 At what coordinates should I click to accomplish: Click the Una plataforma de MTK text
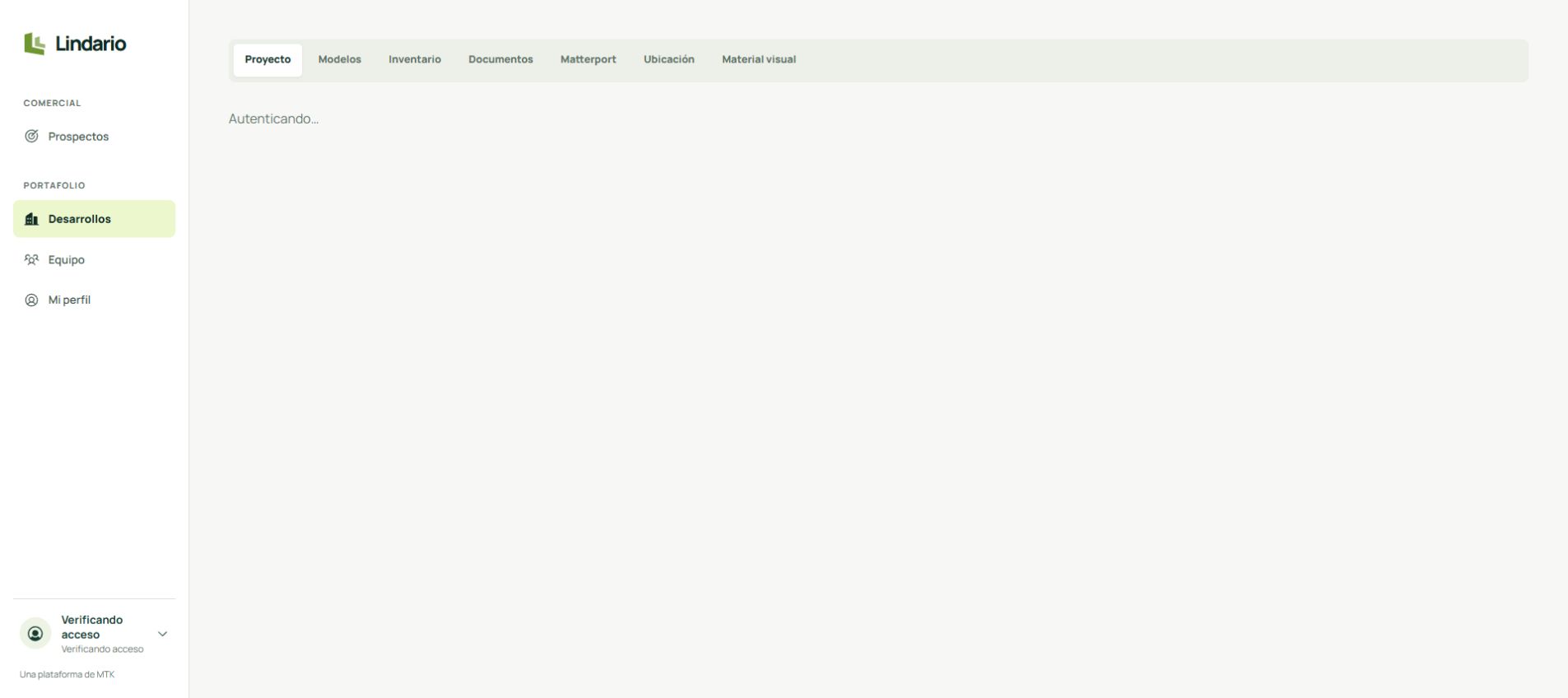tap(67, 674)
